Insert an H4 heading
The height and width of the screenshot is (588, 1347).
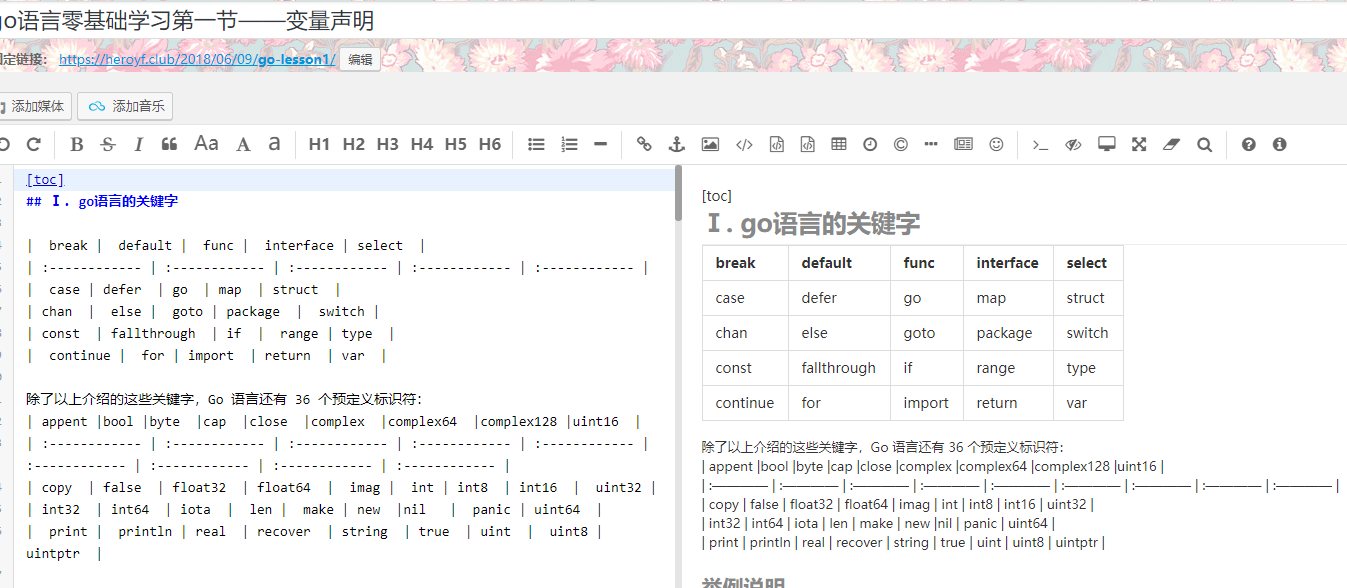pos(421,144)
